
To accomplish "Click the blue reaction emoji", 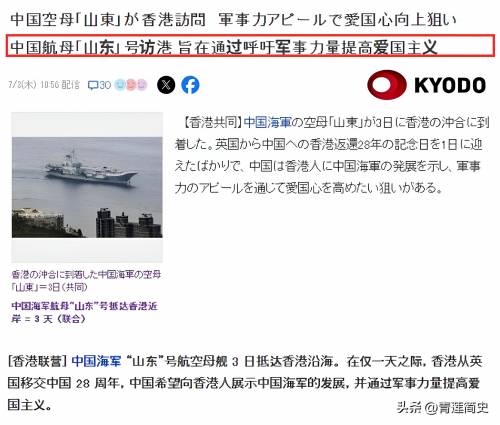I will [x=120, y=85].
